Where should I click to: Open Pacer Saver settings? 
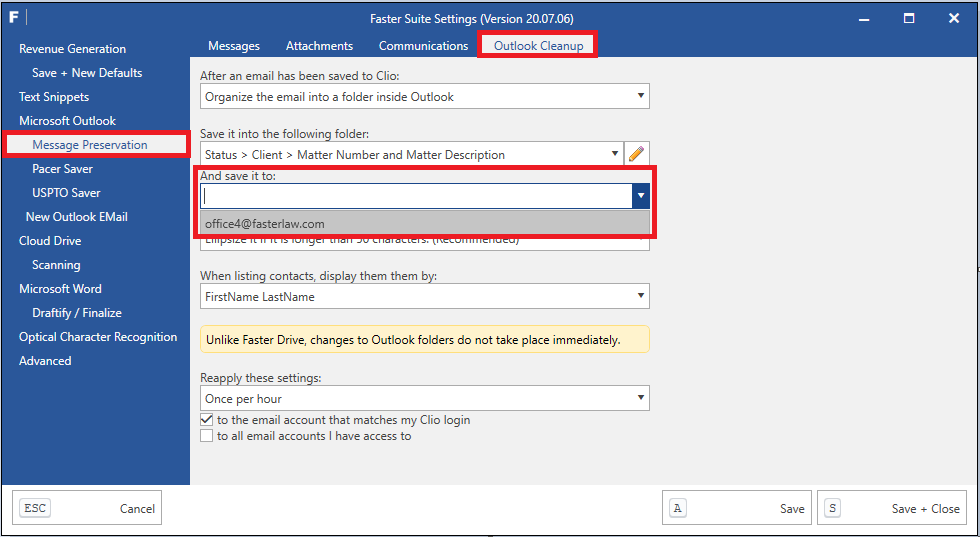(x=62, y=169)
